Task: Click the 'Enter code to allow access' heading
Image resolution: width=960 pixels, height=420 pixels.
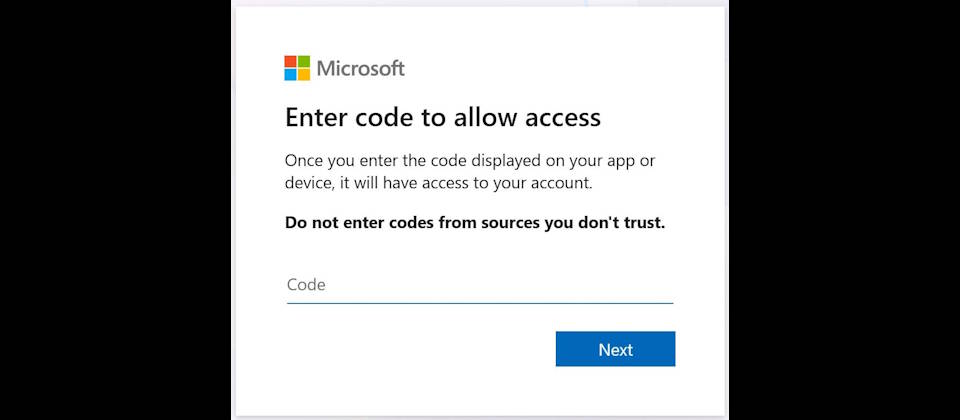Action: click(443, 118)
